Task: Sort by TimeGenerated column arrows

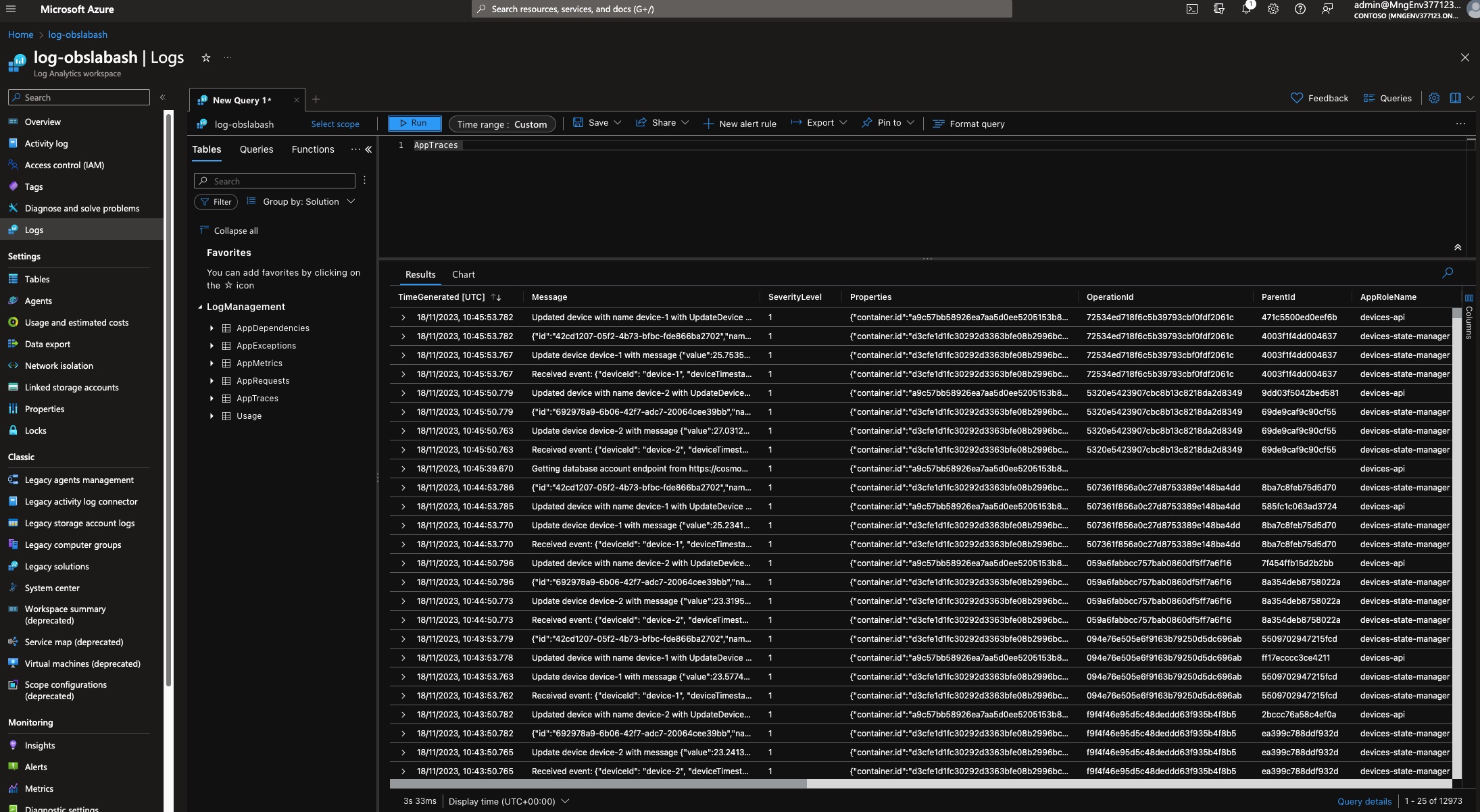Action: pyautogui.click(x=496, y=297)
